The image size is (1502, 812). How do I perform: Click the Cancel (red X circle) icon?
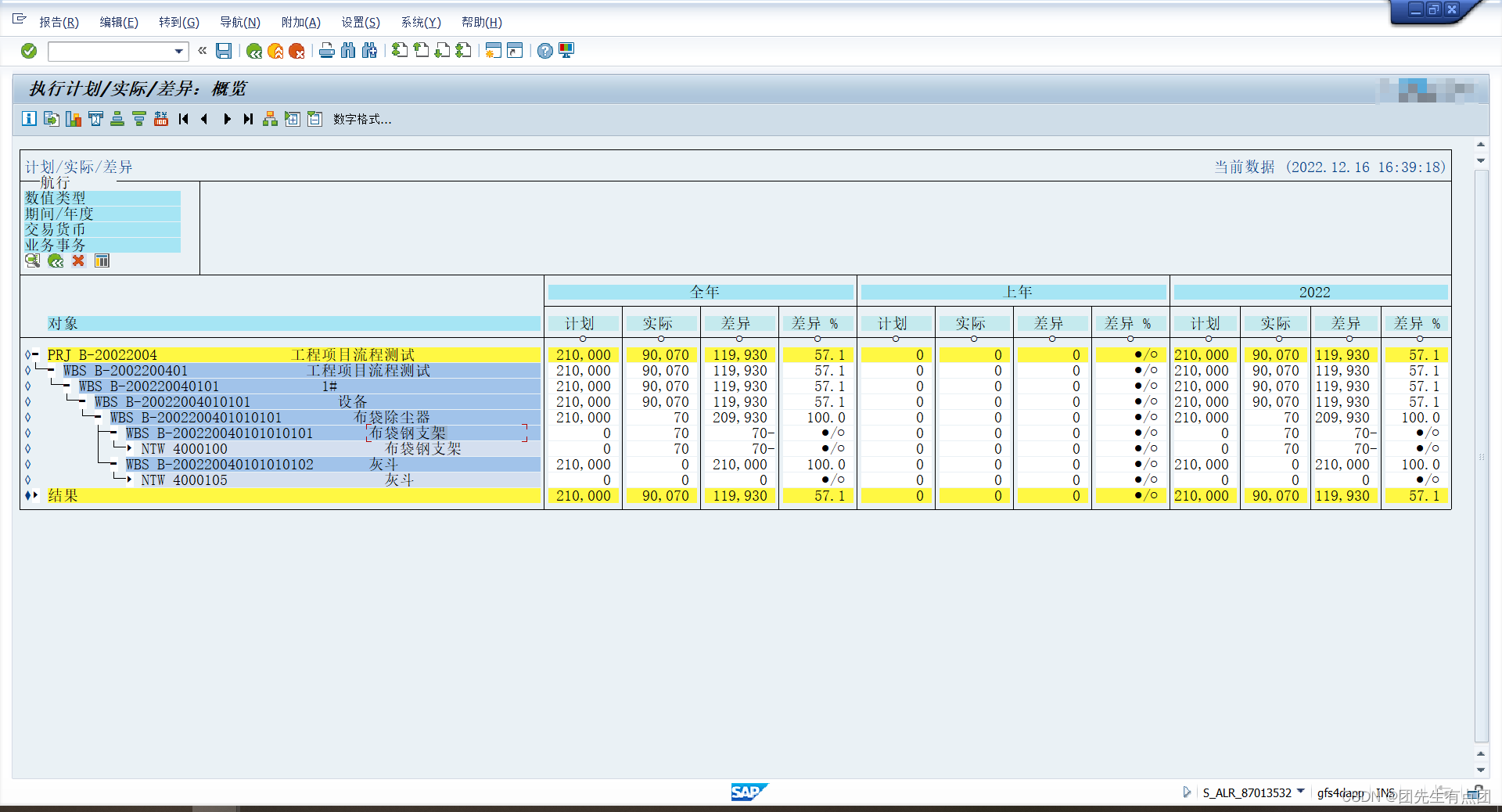click(296, 50)
